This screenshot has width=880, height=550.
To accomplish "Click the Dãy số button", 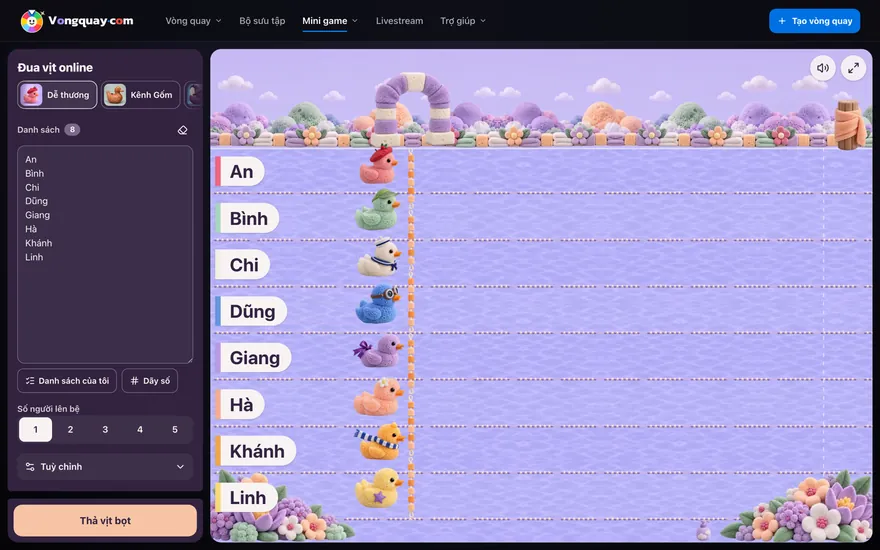I will (x=150, y=381).
